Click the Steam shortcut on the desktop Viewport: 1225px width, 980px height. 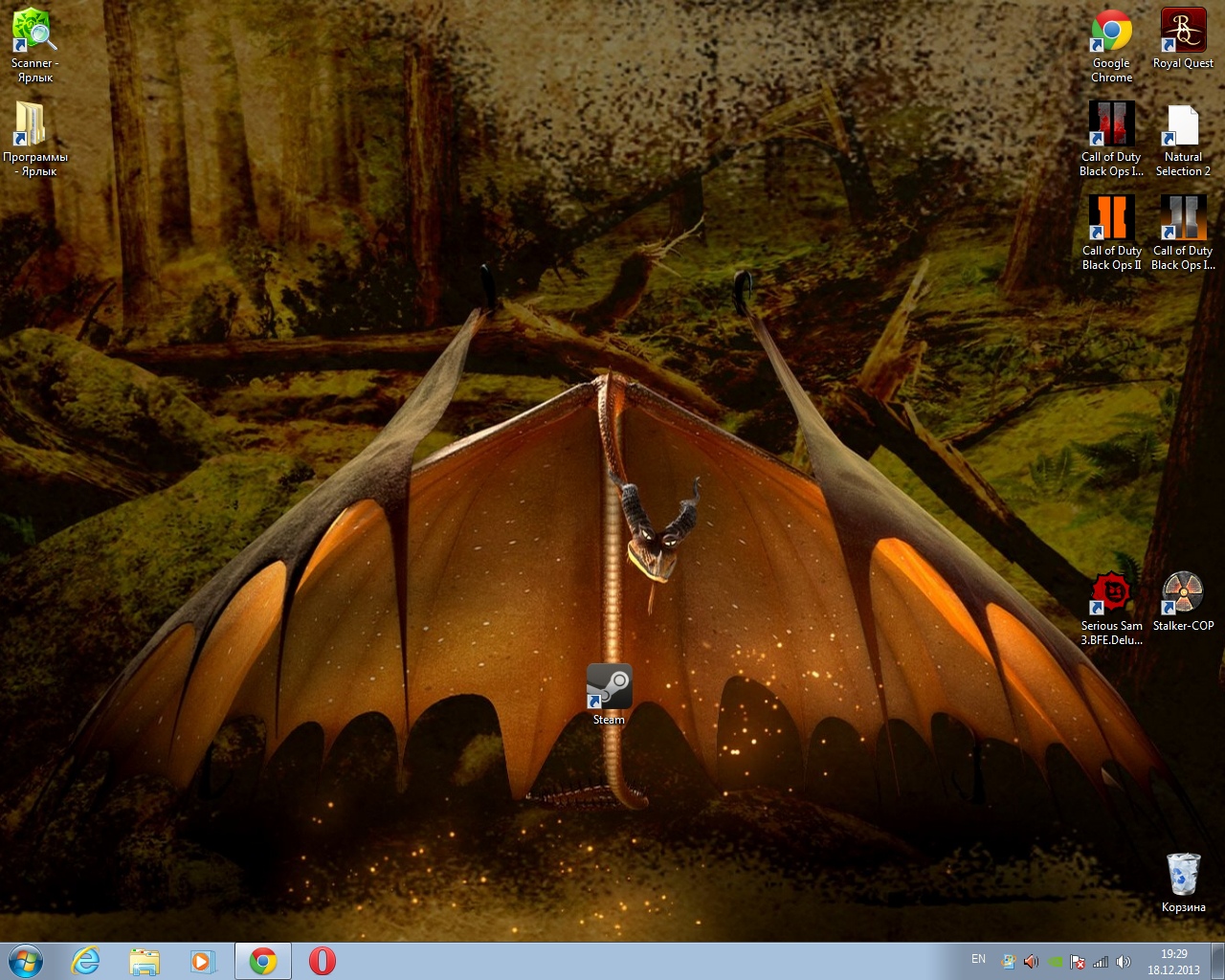pyautogui.click(x=609, y=694)
